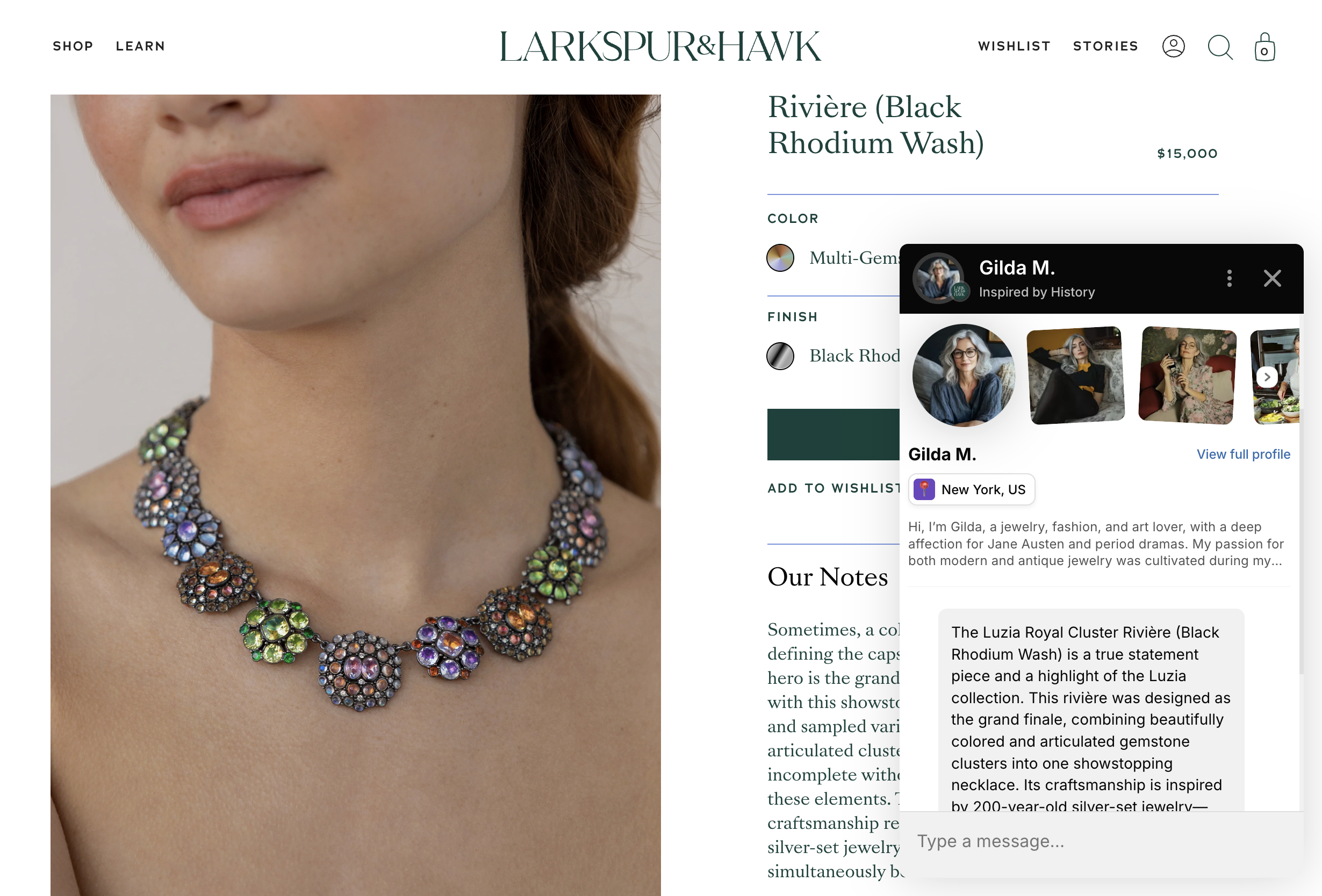Click the New York location pin icon
The image size is (1322, 896).
[x=924, y=489]
